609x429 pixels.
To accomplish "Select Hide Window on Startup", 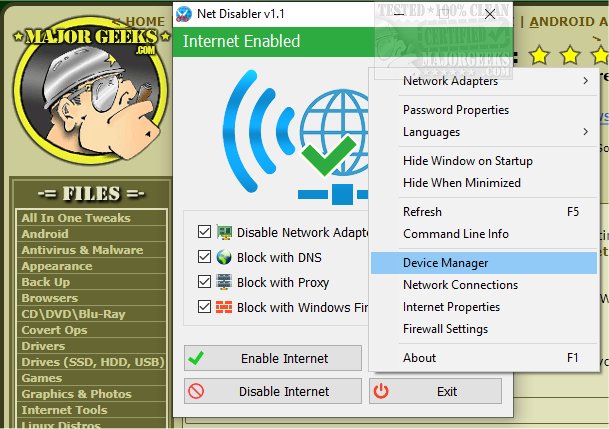I will pyautogui.click(x=484, y=161).
